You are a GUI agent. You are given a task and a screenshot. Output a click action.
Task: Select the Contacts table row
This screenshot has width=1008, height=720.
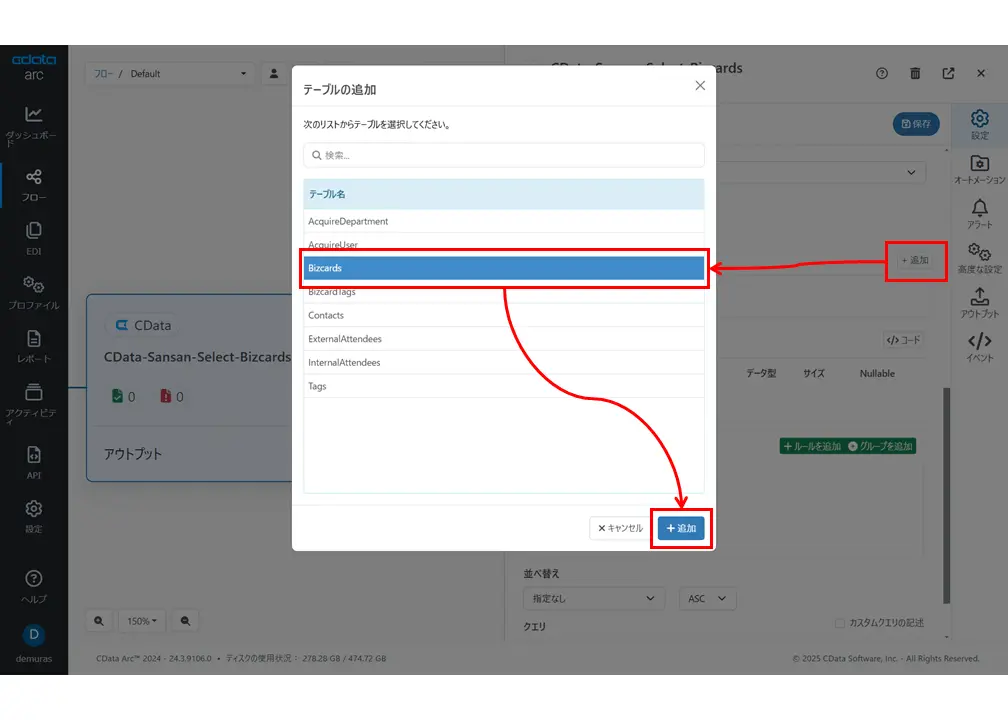coord(503,315)
